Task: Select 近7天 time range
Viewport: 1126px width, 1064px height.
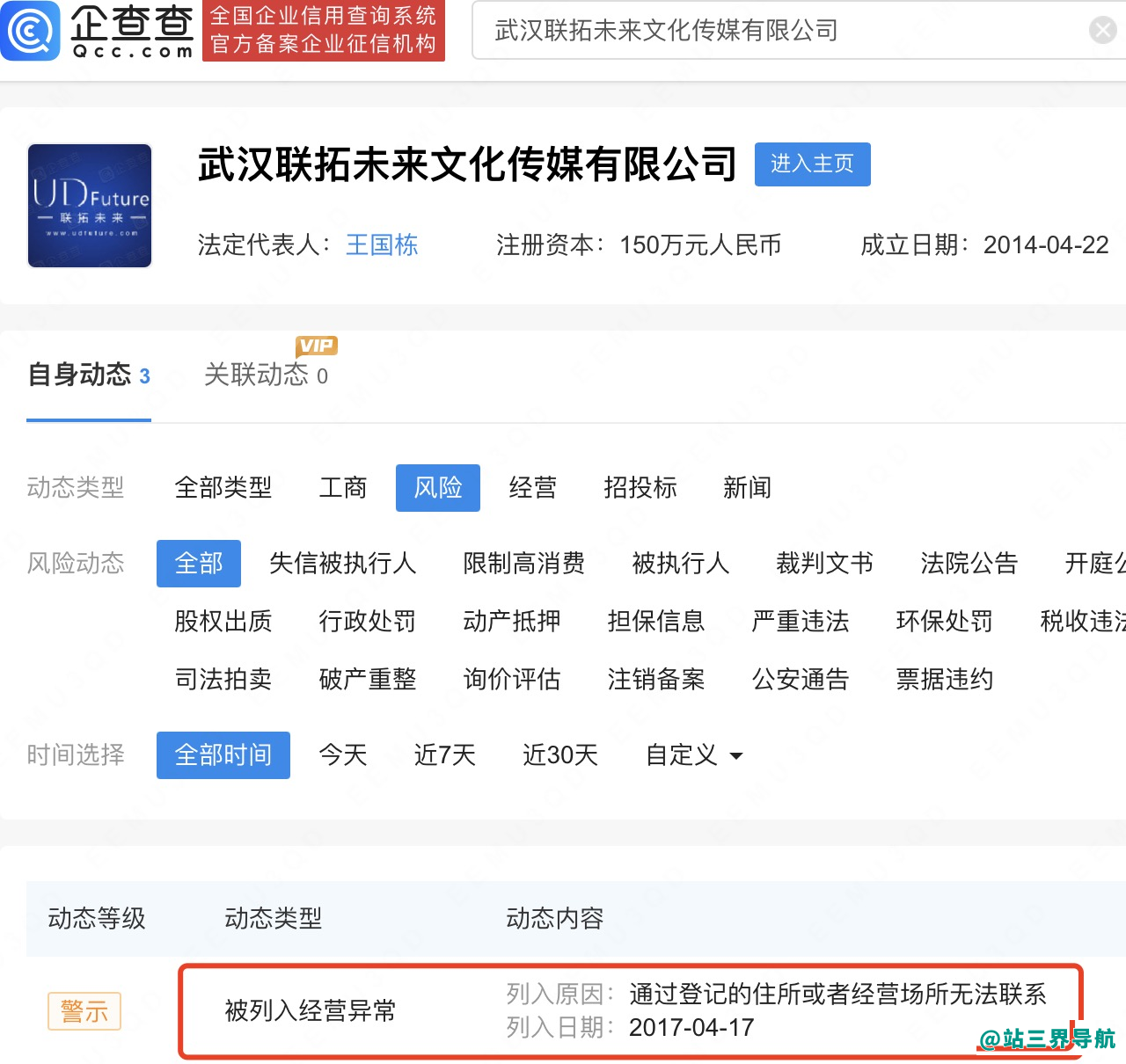Action: pos(445,754)
